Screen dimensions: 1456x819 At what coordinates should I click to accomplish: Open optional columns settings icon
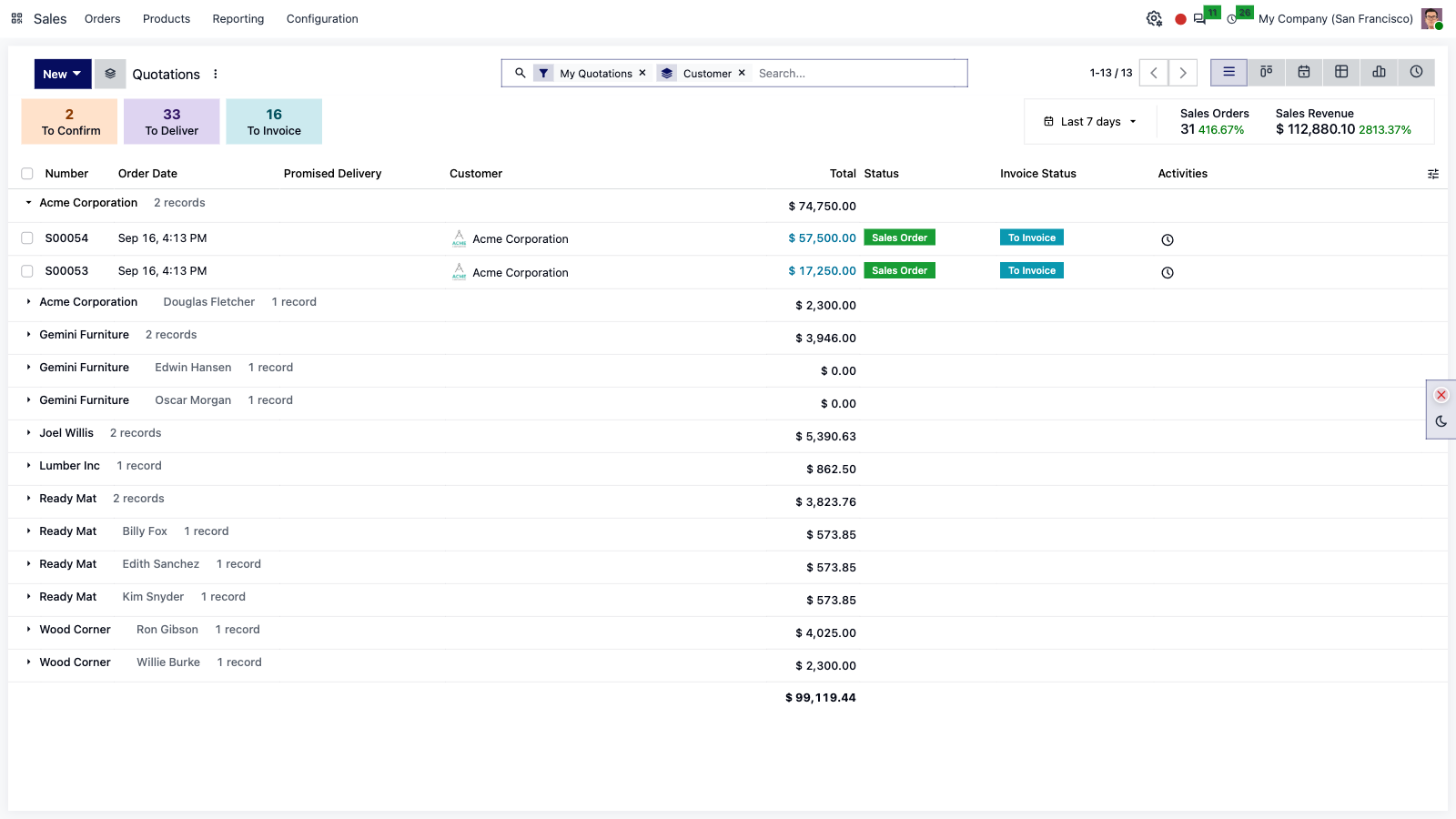[x=1433, y=174]
